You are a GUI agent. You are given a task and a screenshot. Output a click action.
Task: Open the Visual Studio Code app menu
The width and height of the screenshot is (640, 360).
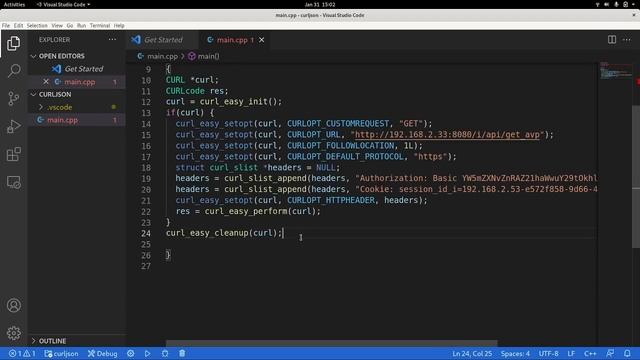coord(63,4)
